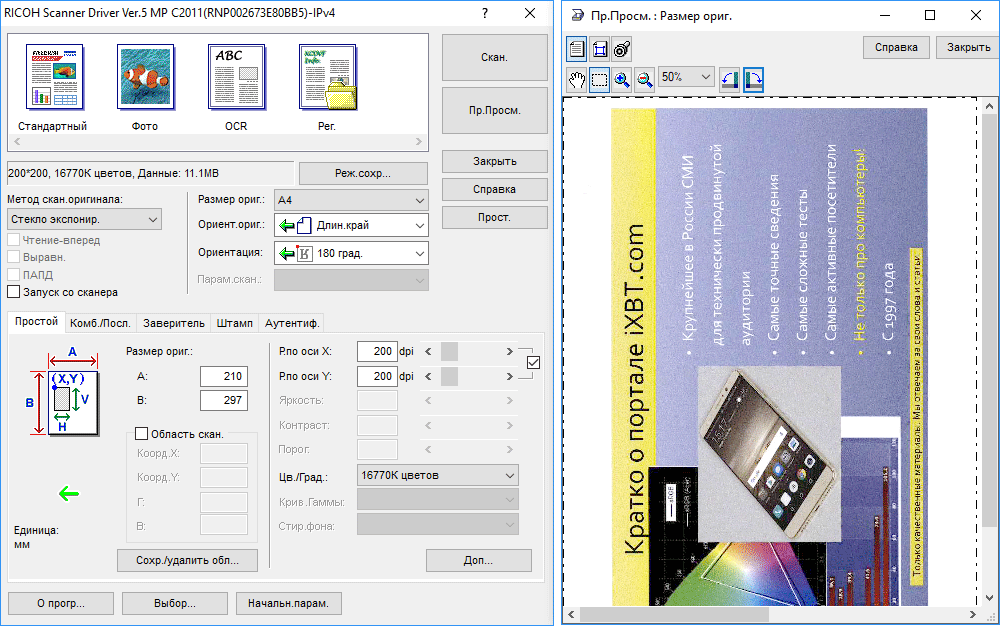Click the Прост. button
1000x626 pixels.
pyautogui.click(x=494, y=217)
